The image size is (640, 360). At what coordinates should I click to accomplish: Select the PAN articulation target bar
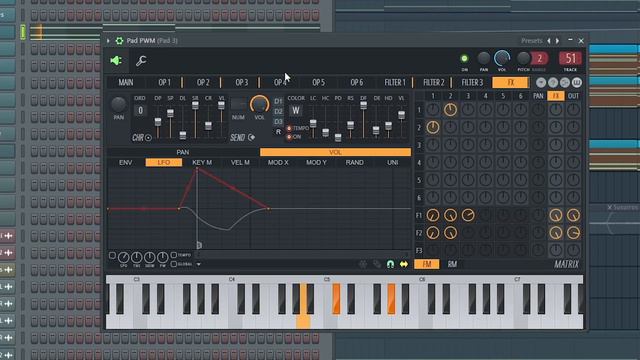pyautogui.click(x=183, y=152)
